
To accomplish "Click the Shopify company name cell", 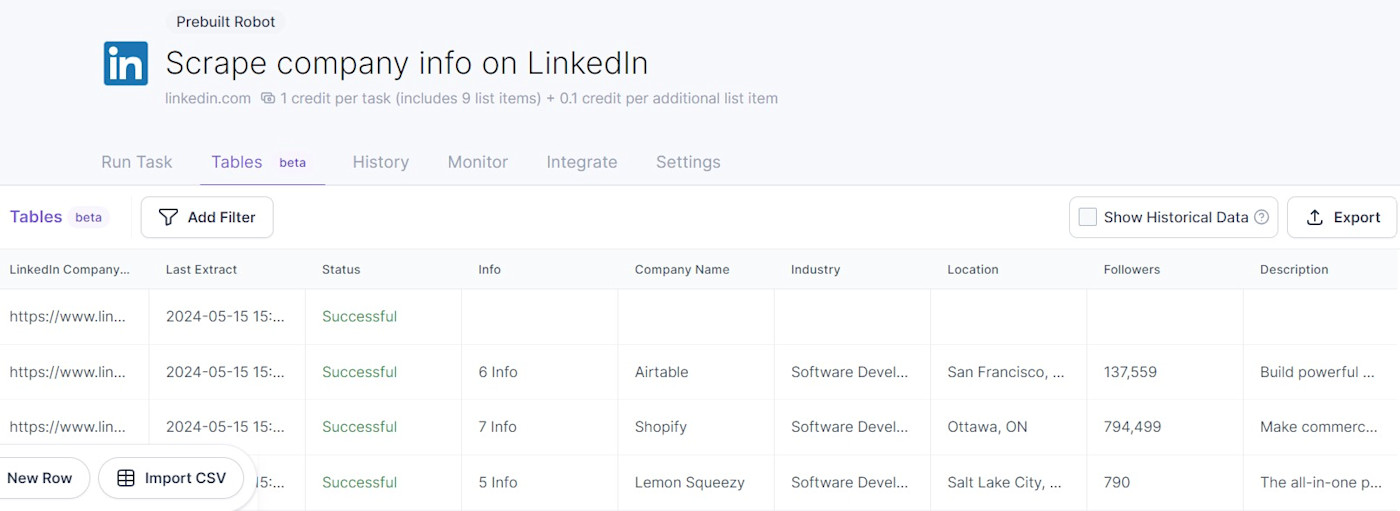I will (661, 427).
